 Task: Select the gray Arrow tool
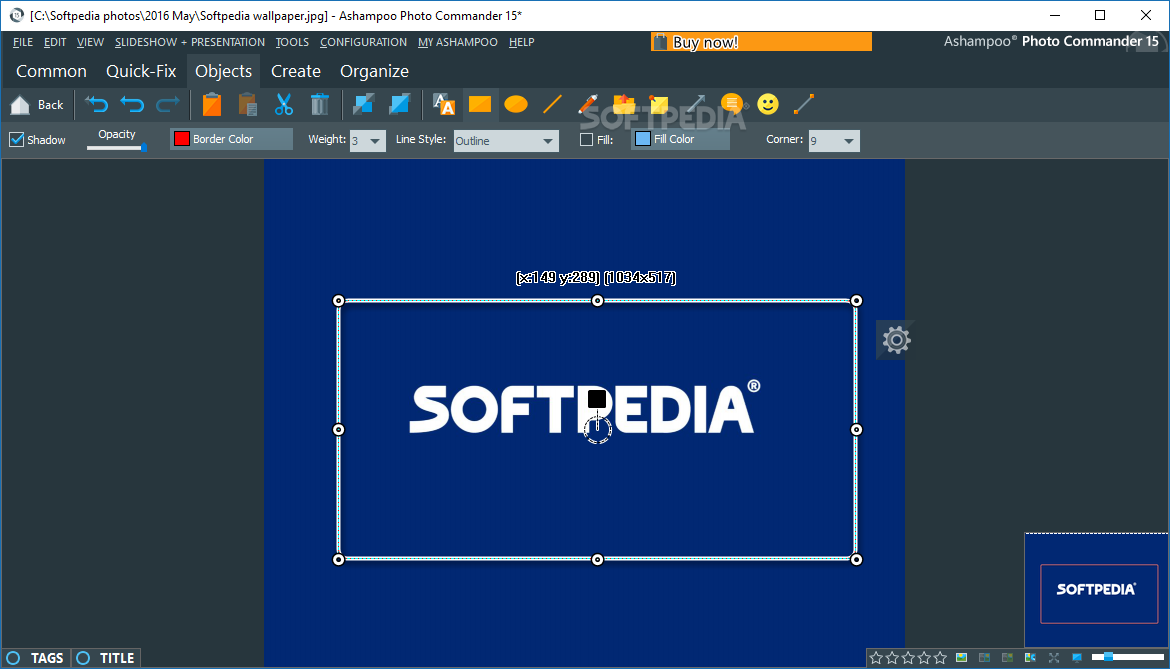(695, 104)
